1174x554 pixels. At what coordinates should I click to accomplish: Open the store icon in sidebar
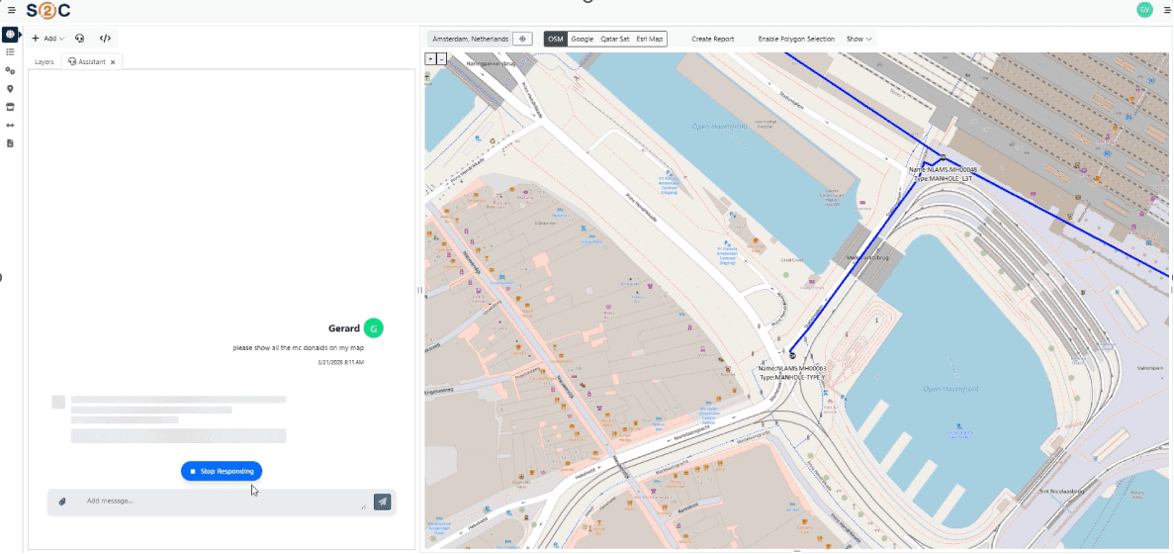[x=10, y=107]
